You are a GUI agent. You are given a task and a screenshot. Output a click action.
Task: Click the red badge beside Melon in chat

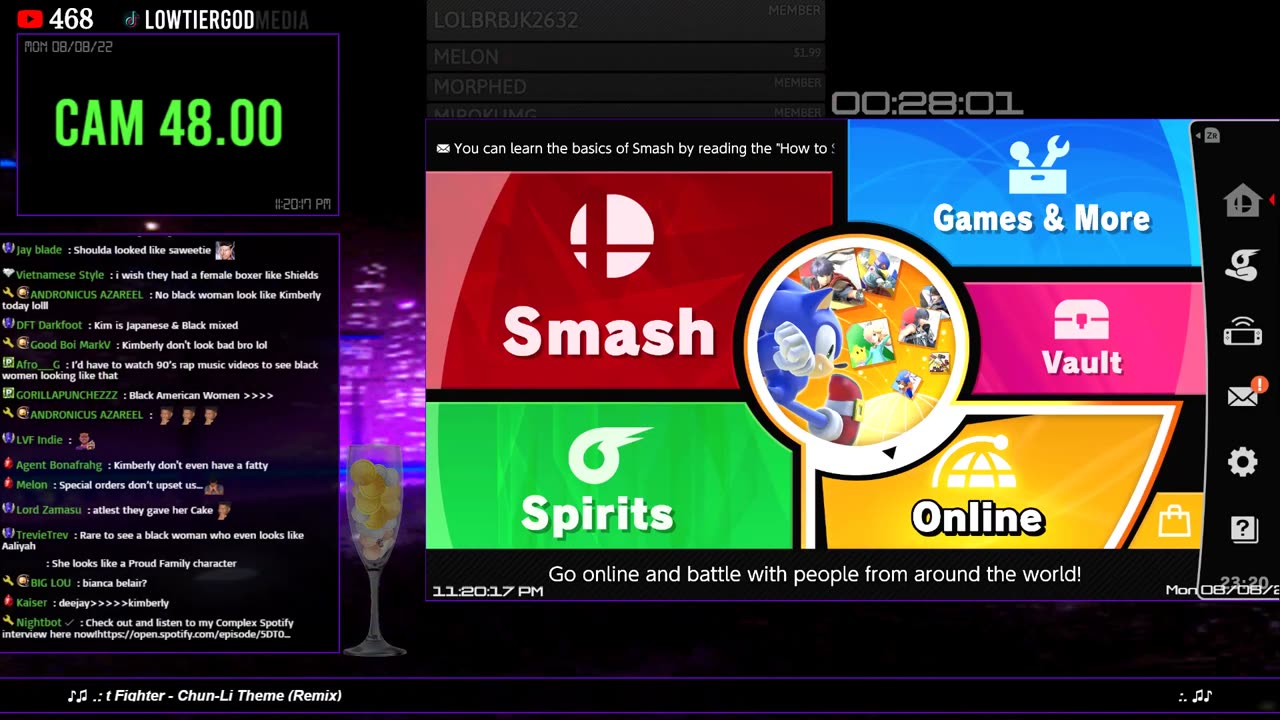point(8,485)
